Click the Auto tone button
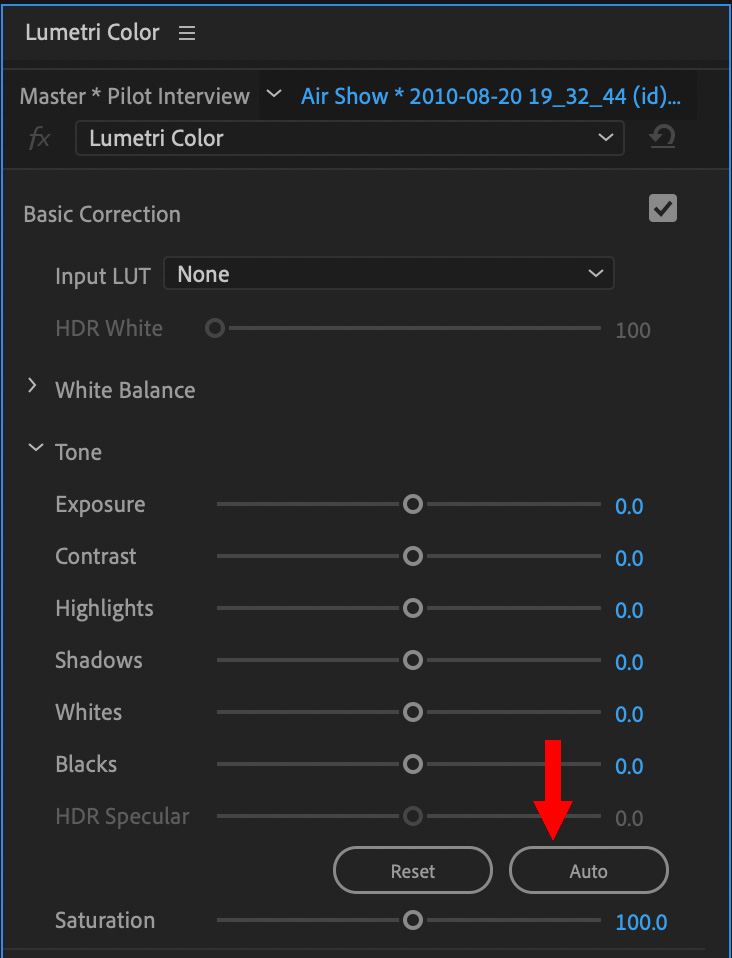Image resolution: width=732 pixels, height=958 pixels. click(588, 870)
